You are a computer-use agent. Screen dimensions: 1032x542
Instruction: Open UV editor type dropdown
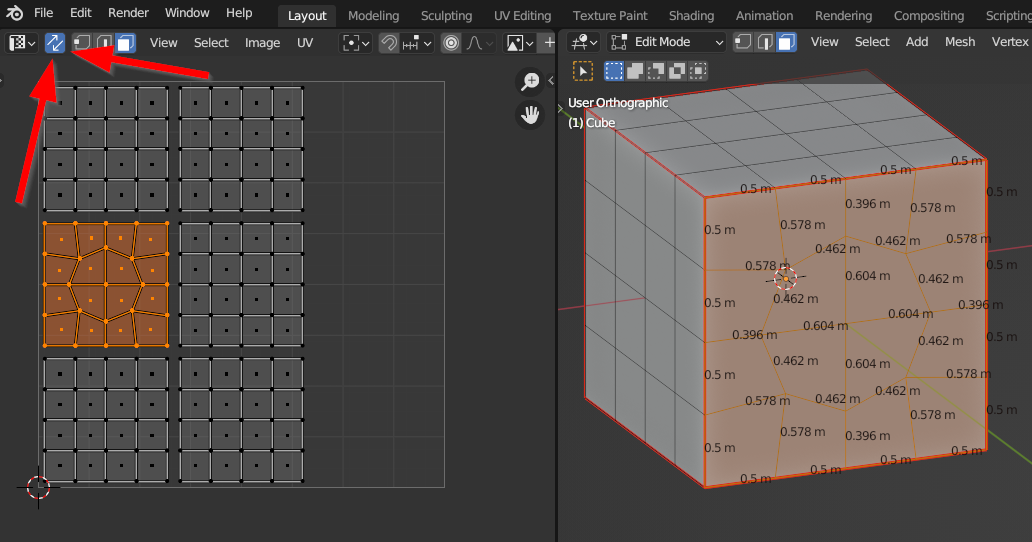22,43
